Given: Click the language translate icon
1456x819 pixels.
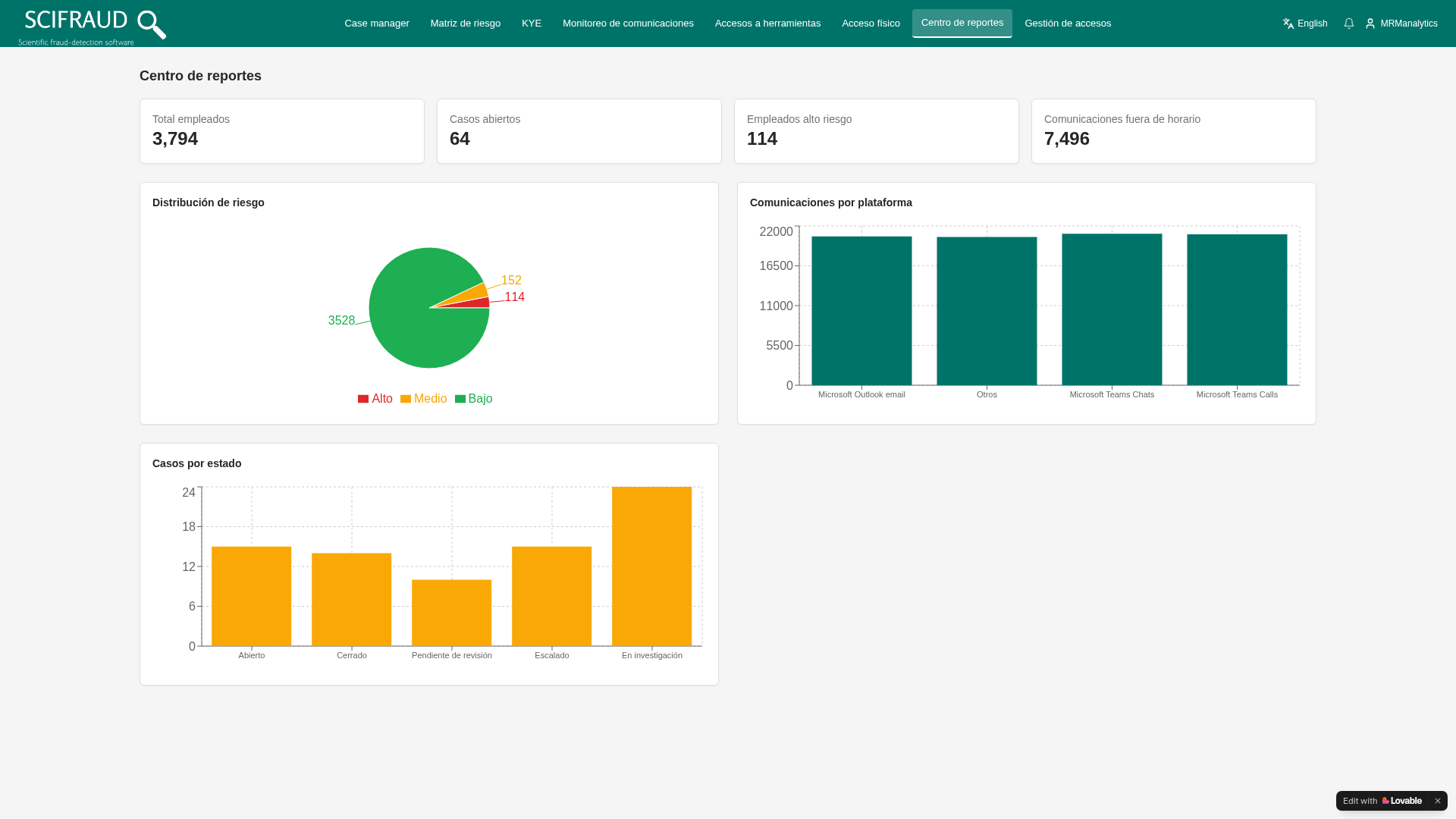Looking at the screenshot, I should click(x=1288, y=24).
